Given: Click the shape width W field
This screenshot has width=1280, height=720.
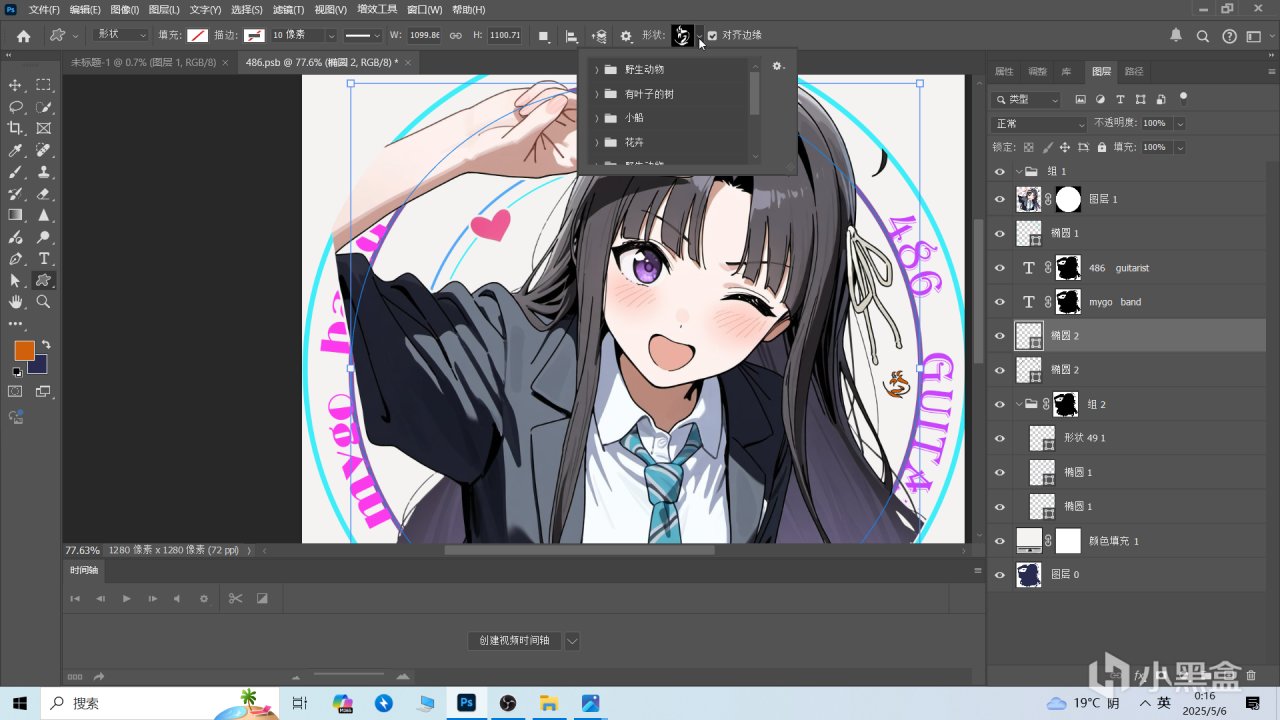Looking at the screenshot, I should 425,35.
